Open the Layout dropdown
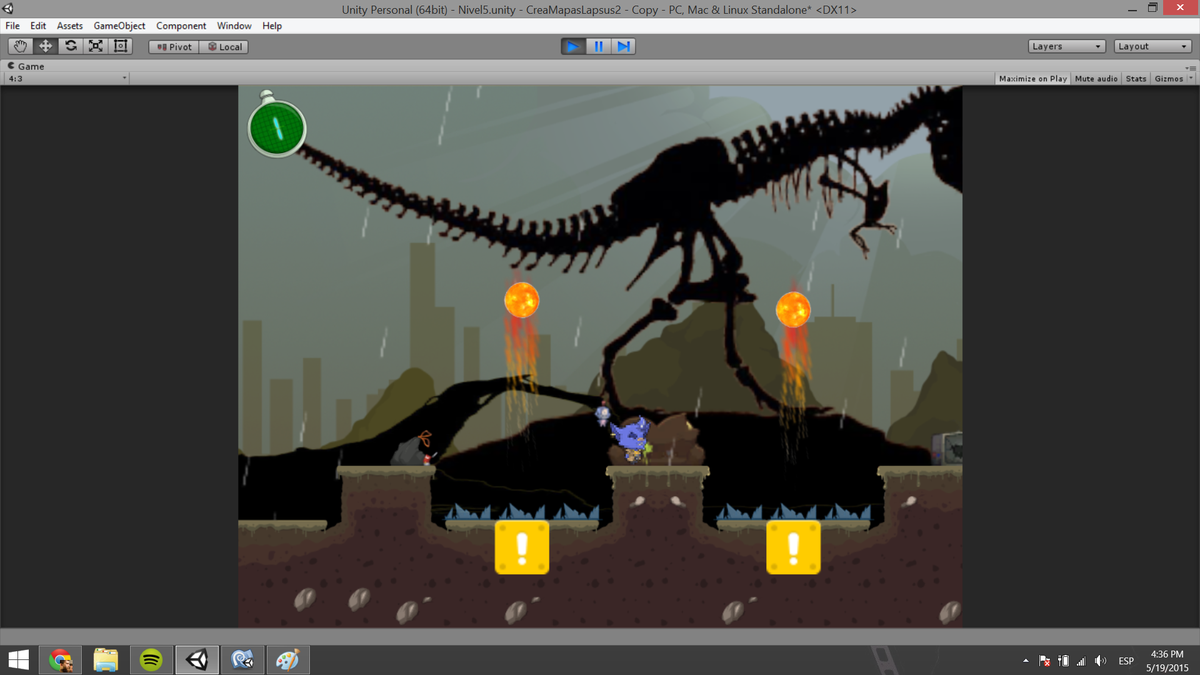The image size is (1200, 675). pyautogui.click(x=1153, y=46)
